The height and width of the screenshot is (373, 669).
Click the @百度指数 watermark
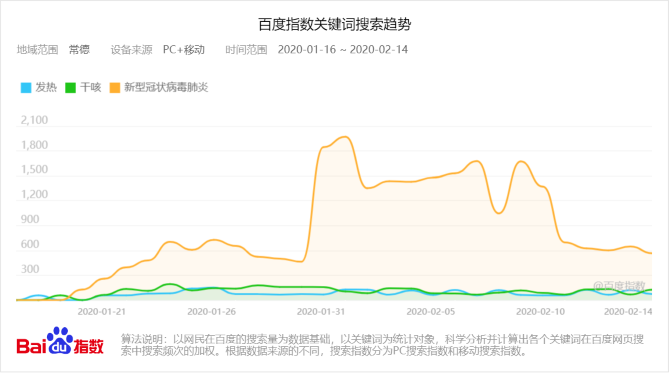[619, 286]
